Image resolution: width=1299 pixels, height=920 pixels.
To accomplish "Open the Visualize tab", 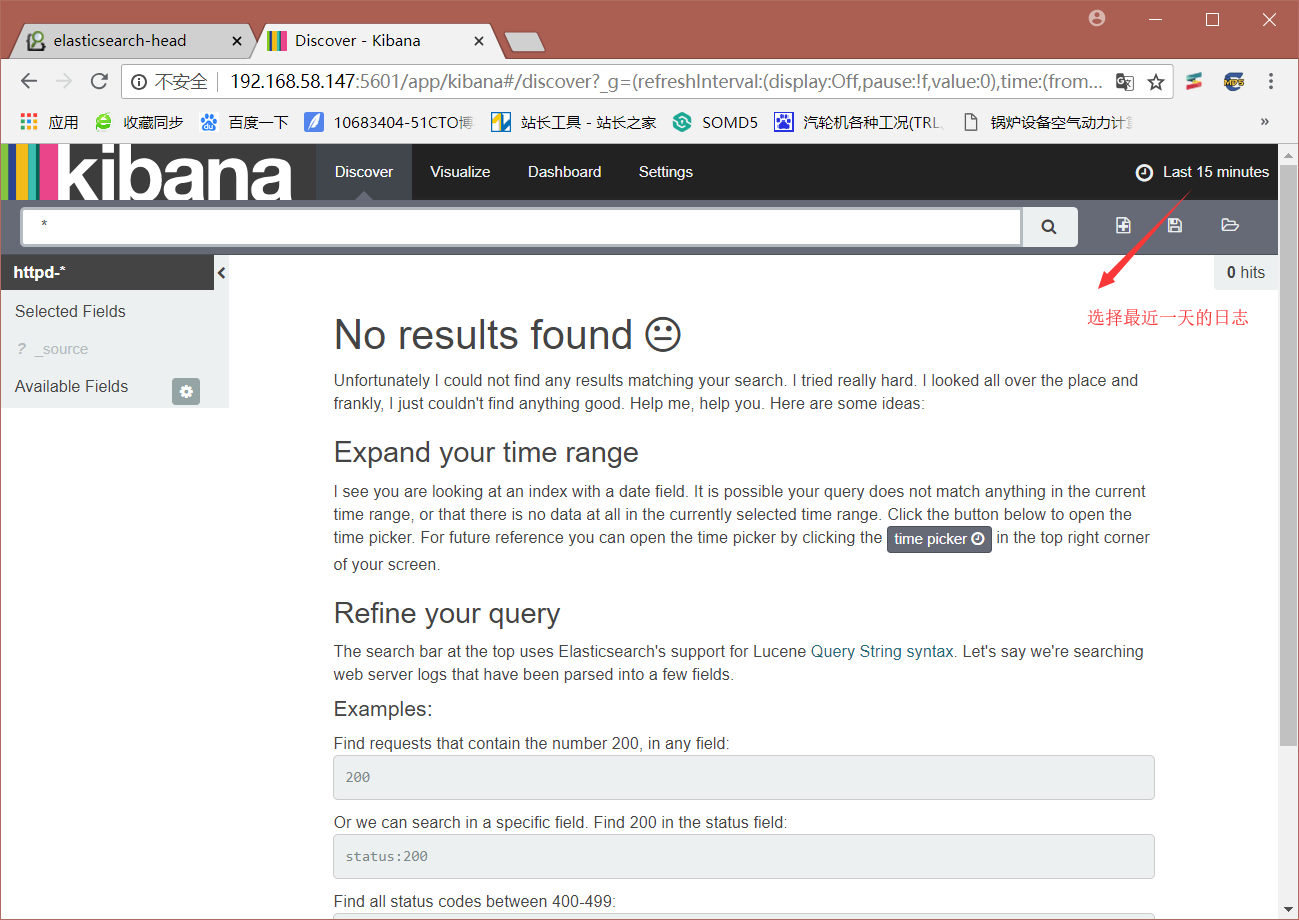I will (x=460, y=172).
